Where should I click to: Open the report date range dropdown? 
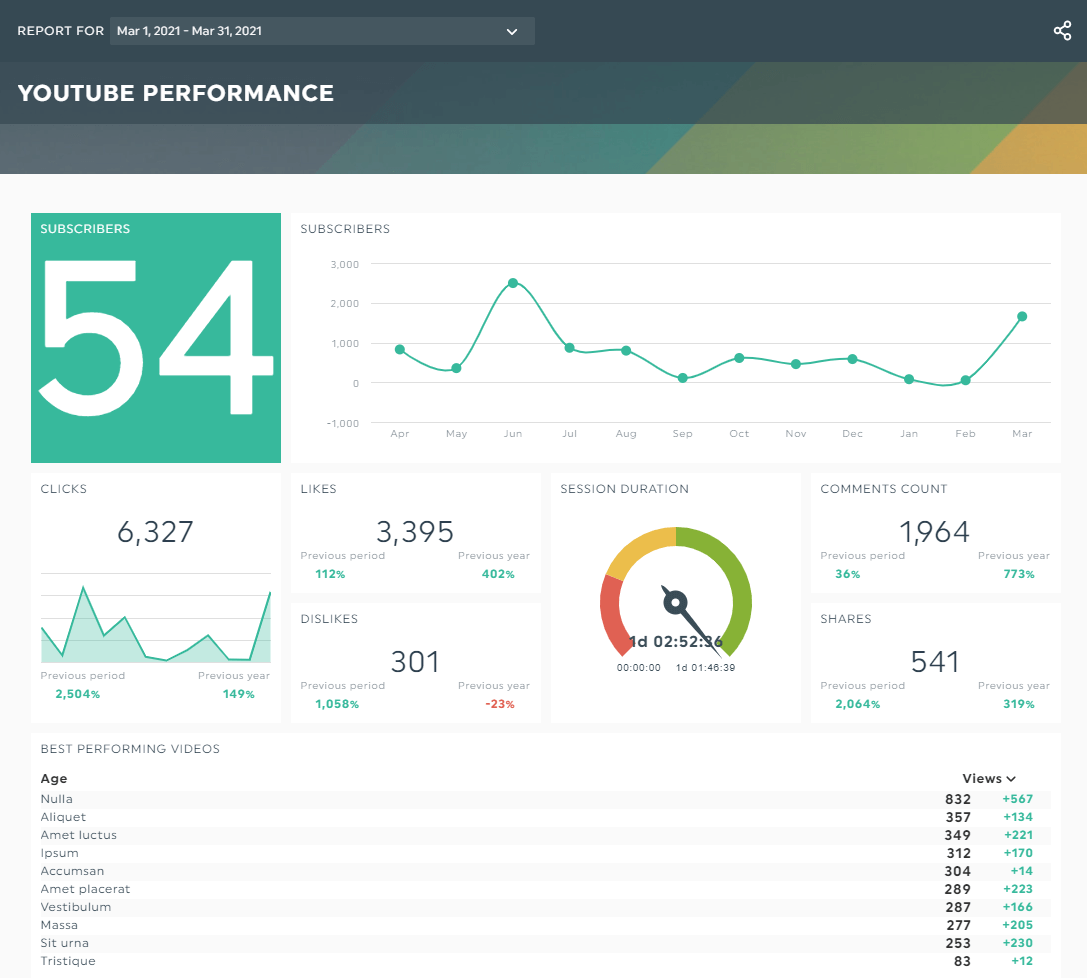[x=322, y=31]
